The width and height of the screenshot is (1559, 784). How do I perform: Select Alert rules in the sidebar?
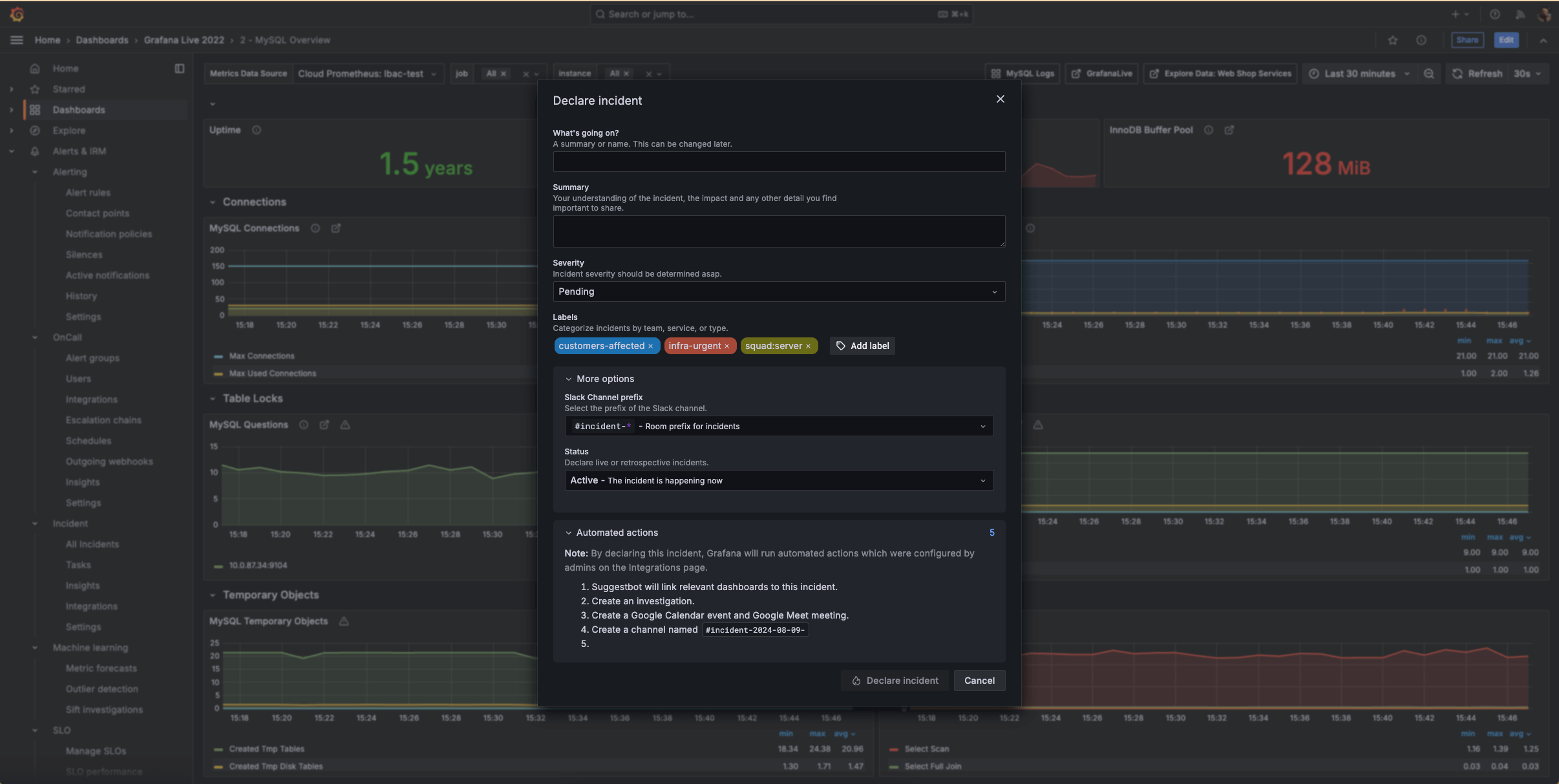click(x=89, y=192)
